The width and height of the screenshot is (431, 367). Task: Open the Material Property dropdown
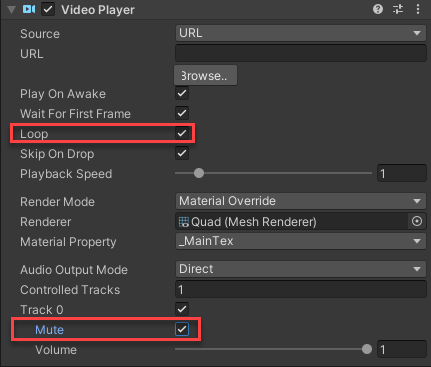tap(301, 241)
